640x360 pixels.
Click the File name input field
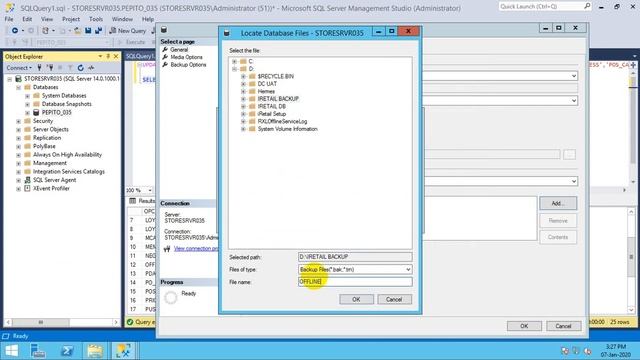(x=355, y=282)
